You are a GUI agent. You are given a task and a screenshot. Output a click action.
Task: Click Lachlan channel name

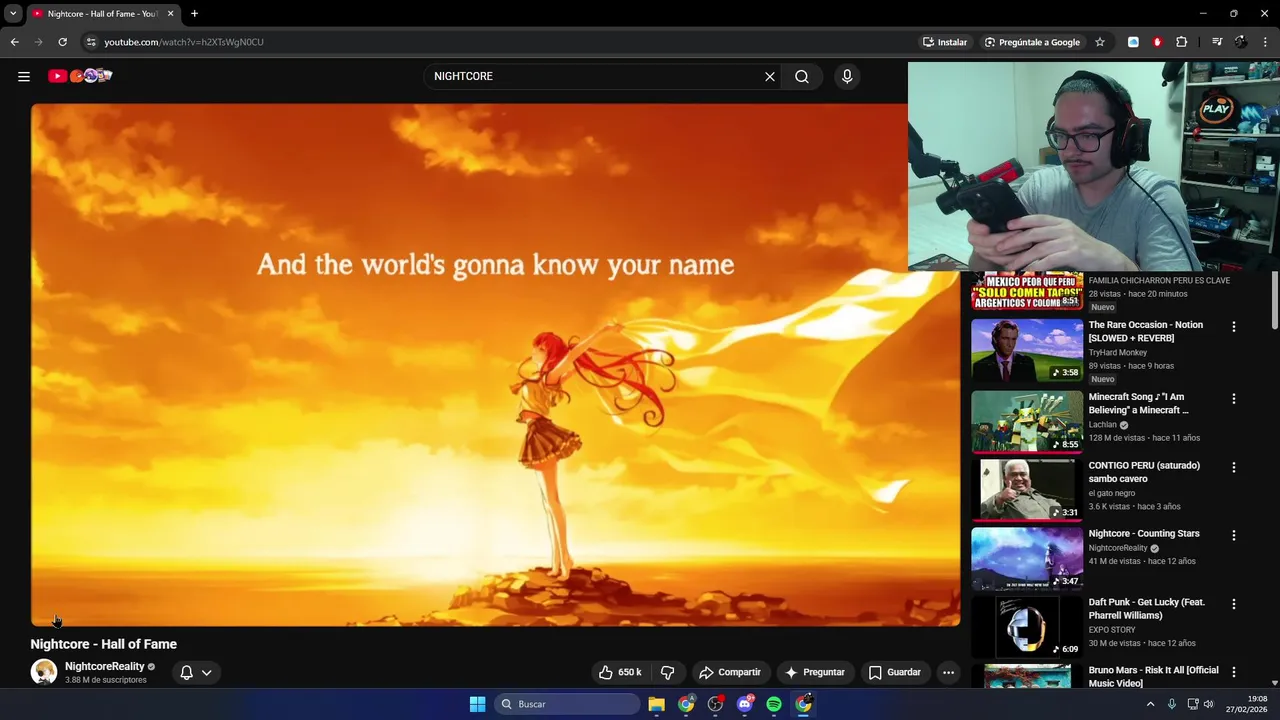point(1103,425)
